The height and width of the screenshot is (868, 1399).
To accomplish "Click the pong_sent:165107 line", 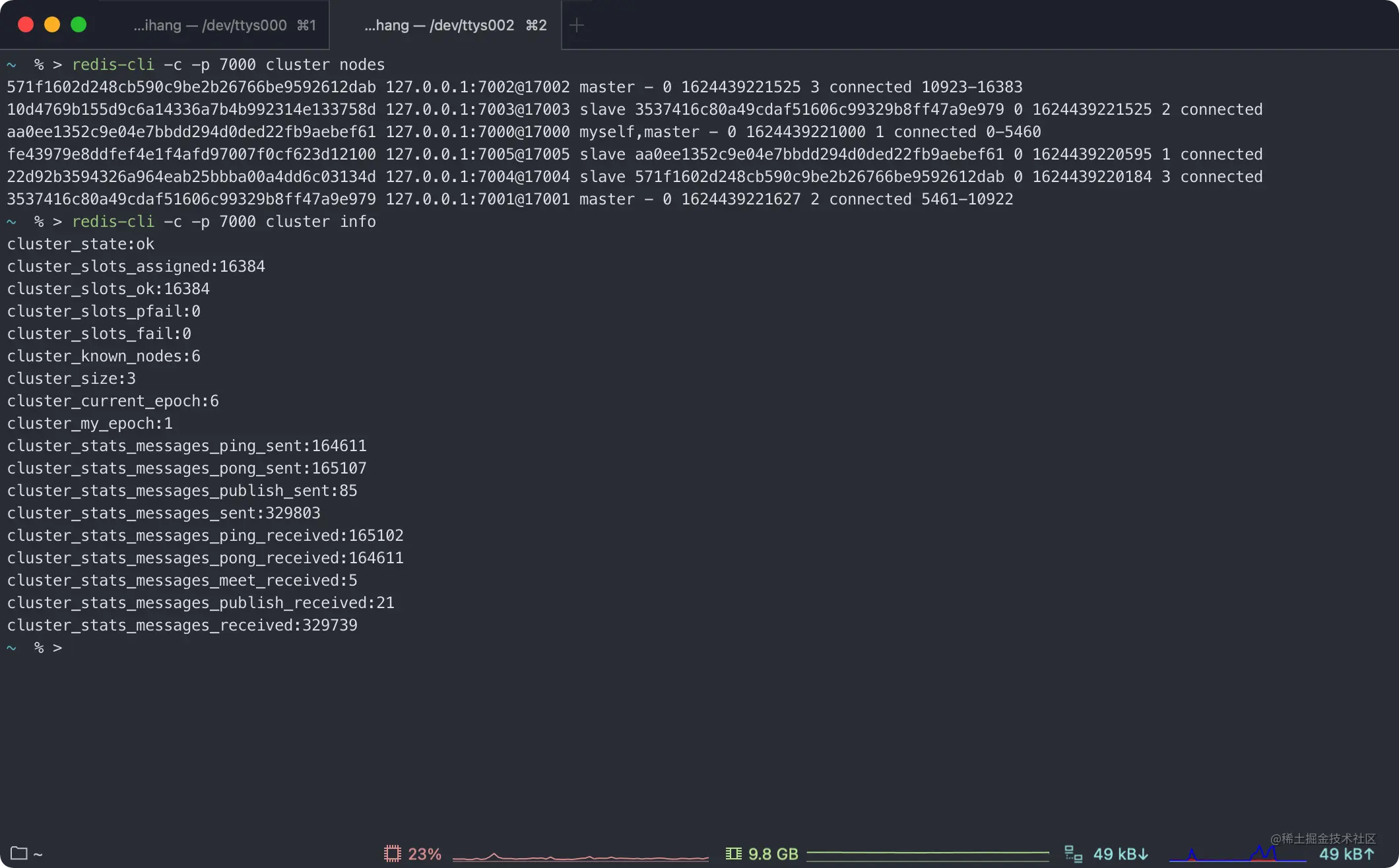I will pos(187,468).
